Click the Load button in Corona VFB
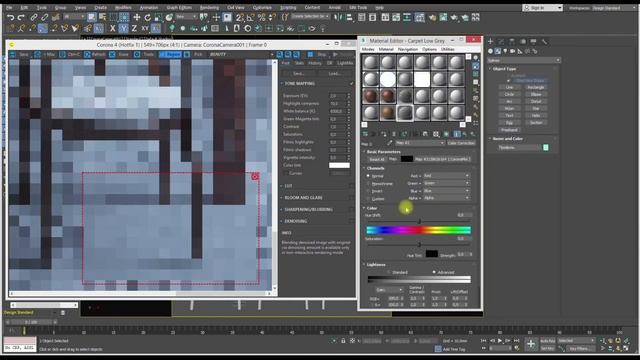 click(x=335, y=73)
